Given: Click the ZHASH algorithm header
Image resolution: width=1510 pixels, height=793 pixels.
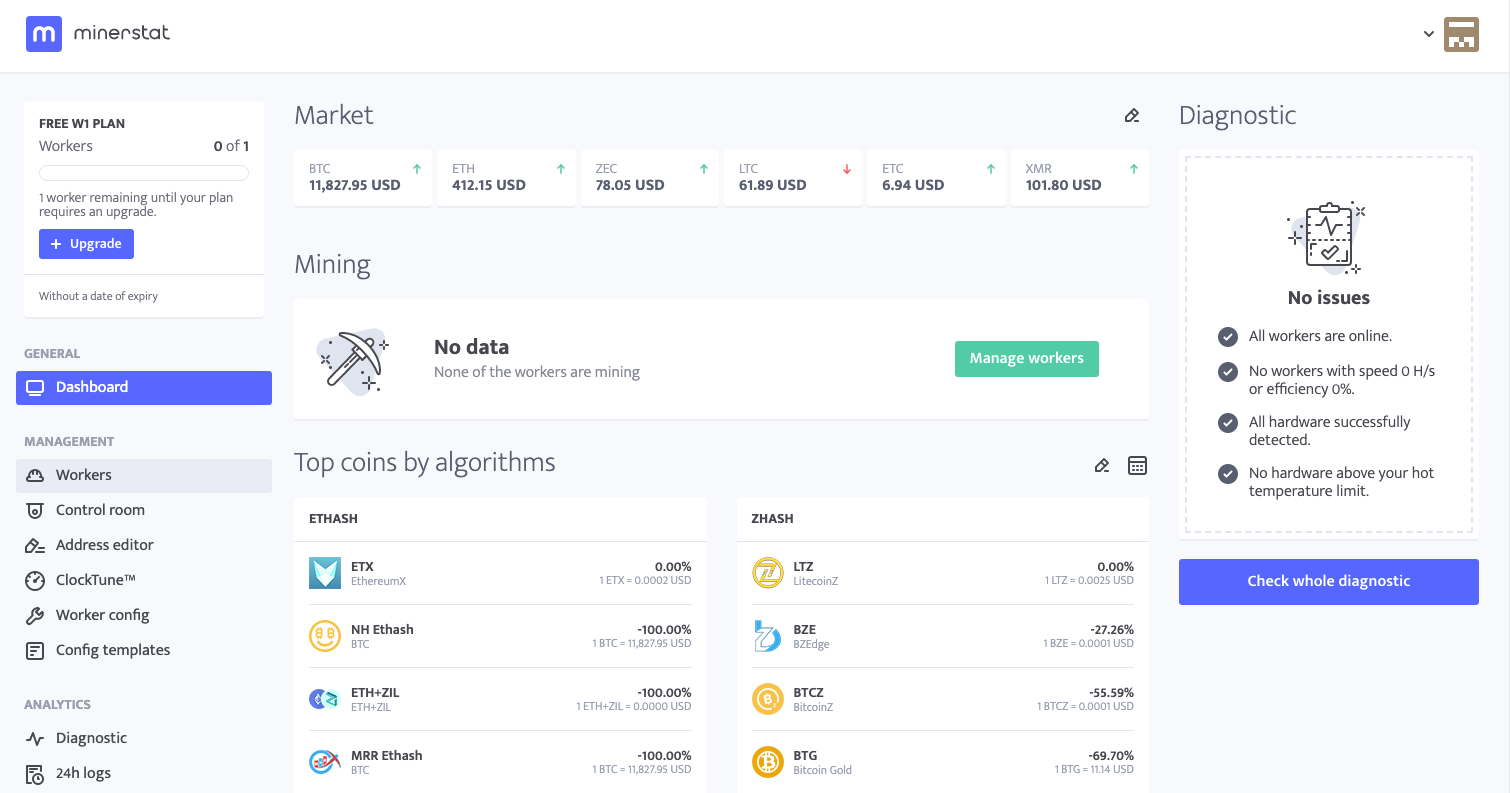Looking at the screenshot, I should tap(772, 519).
